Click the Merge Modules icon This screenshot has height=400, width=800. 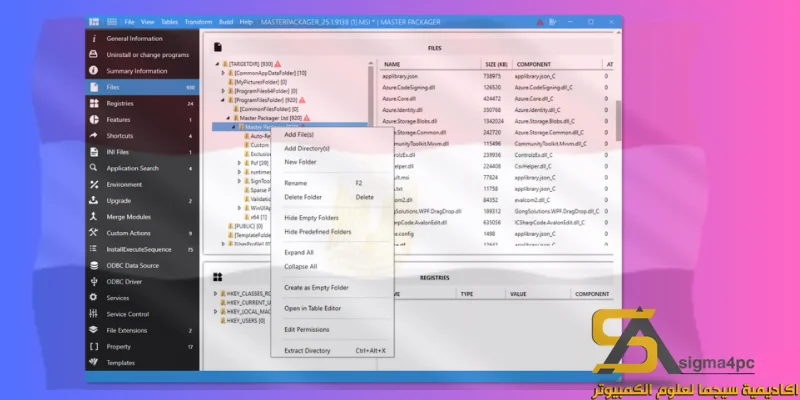pyautogui.click(x=93, y=216)
